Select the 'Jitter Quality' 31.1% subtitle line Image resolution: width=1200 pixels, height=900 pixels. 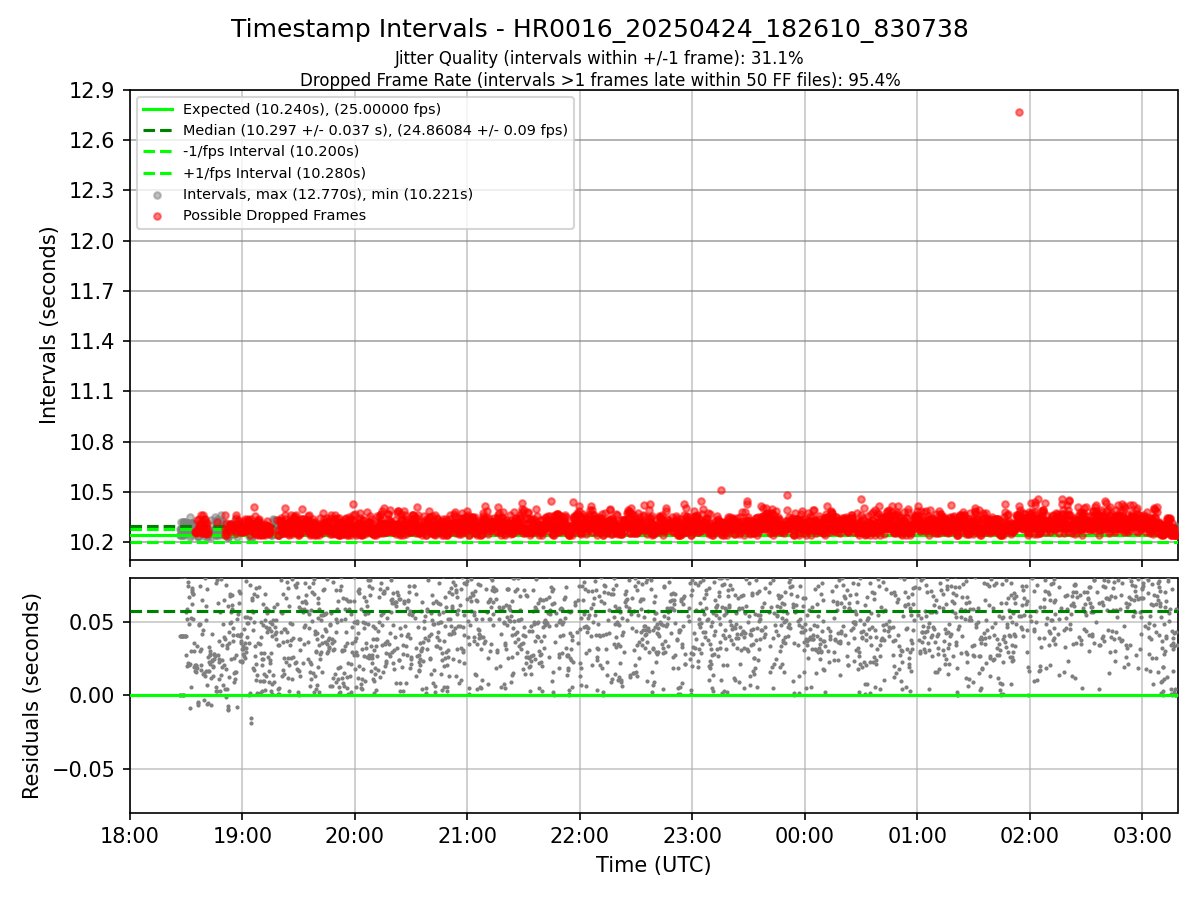[x=600, y=58]
